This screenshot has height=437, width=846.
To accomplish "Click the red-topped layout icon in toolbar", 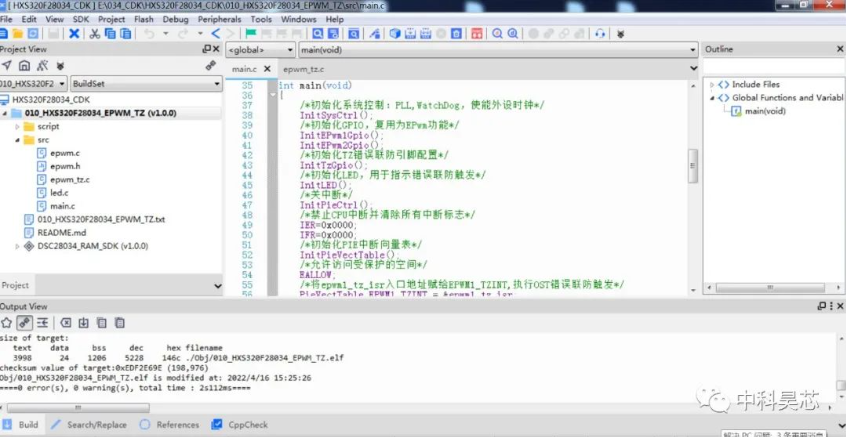I will coord(476,34).
